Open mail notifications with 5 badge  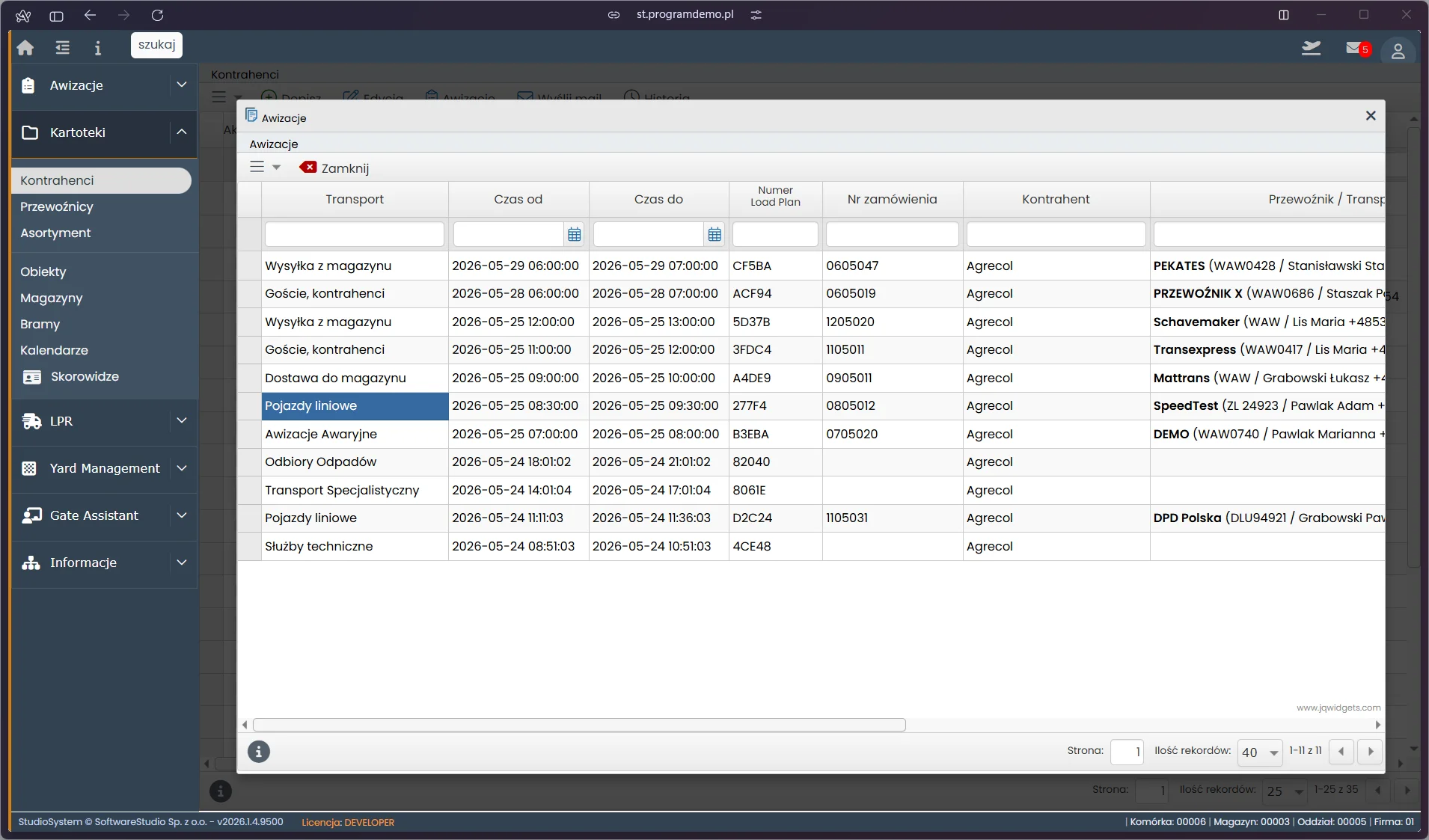tap(1357, 49)
